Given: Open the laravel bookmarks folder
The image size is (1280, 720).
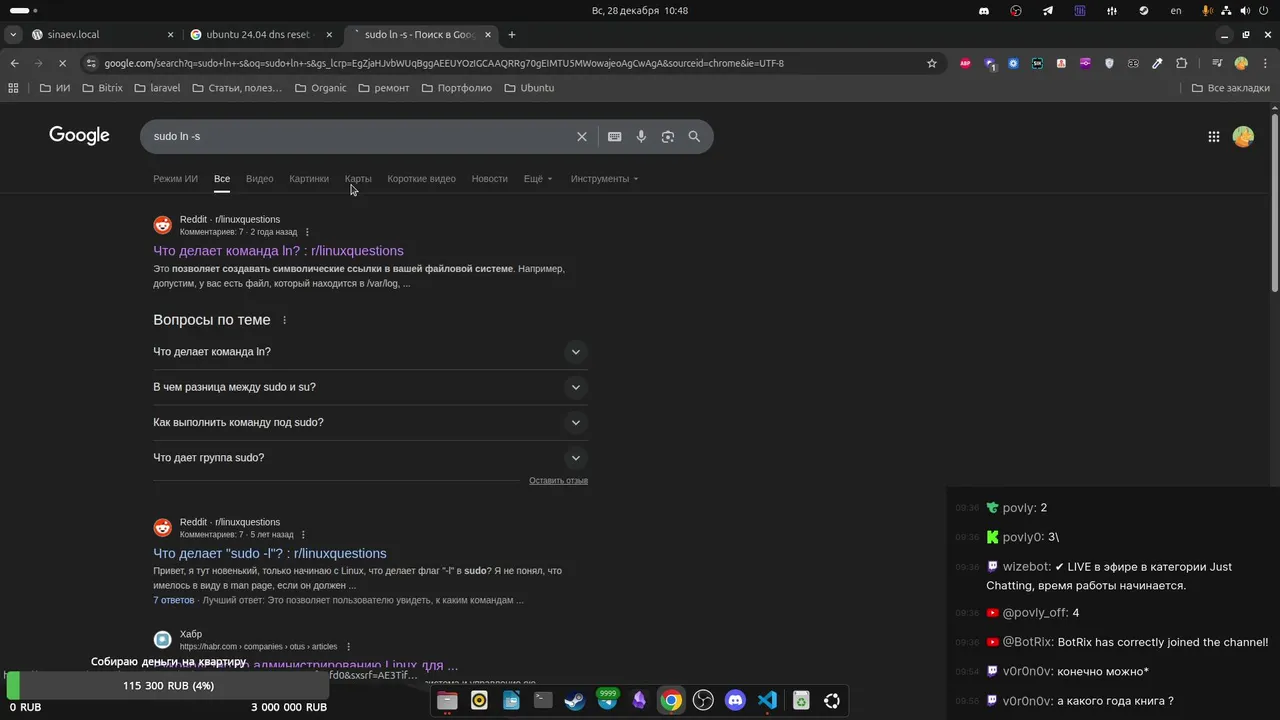Looking at the screenshot, I should pyautogui.click(x=157, y=88).
